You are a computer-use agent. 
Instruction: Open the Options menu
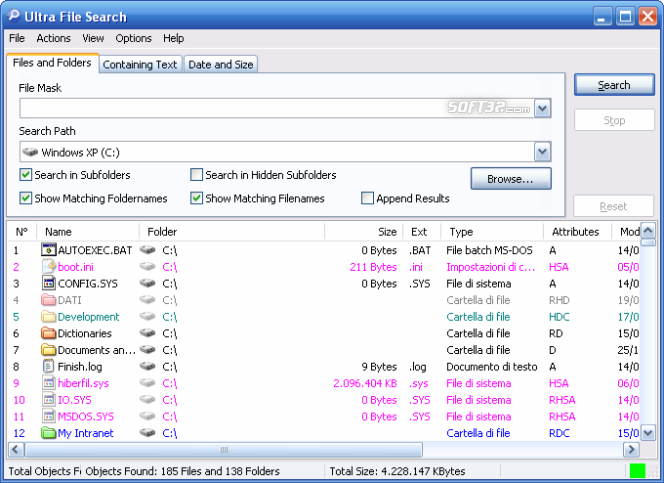(133, 38)
